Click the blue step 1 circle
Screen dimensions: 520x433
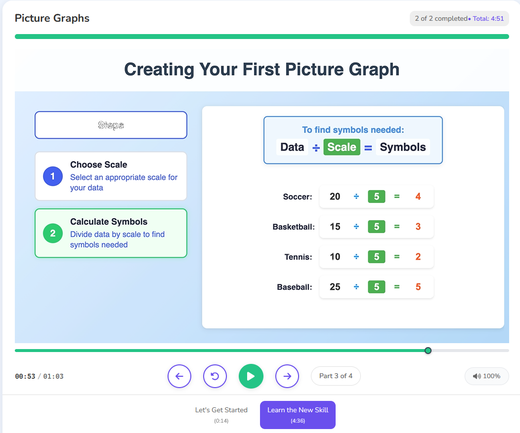(x=53, y=176)
